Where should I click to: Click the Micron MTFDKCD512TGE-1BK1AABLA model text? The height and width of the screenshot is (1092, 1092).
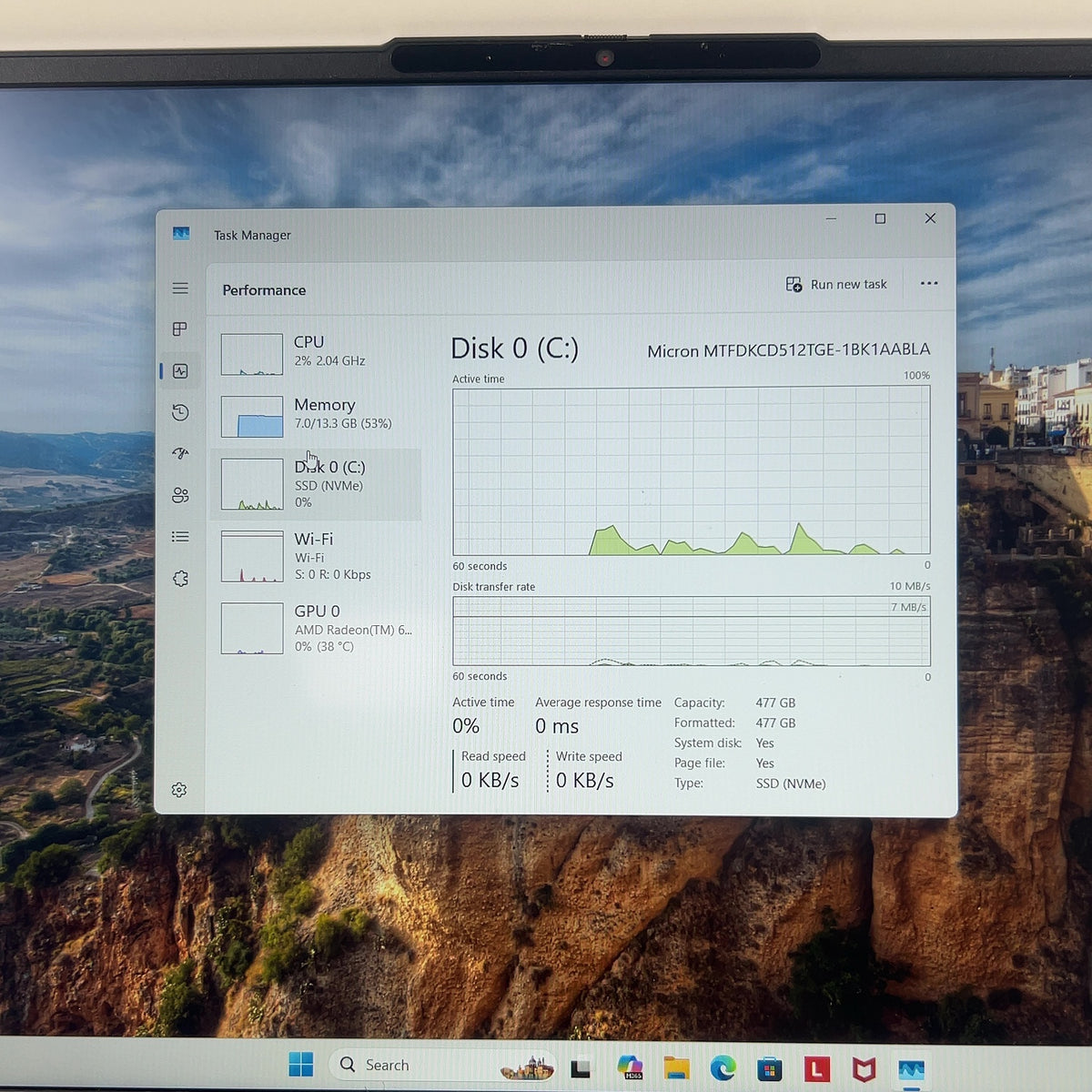click(789, 350)
